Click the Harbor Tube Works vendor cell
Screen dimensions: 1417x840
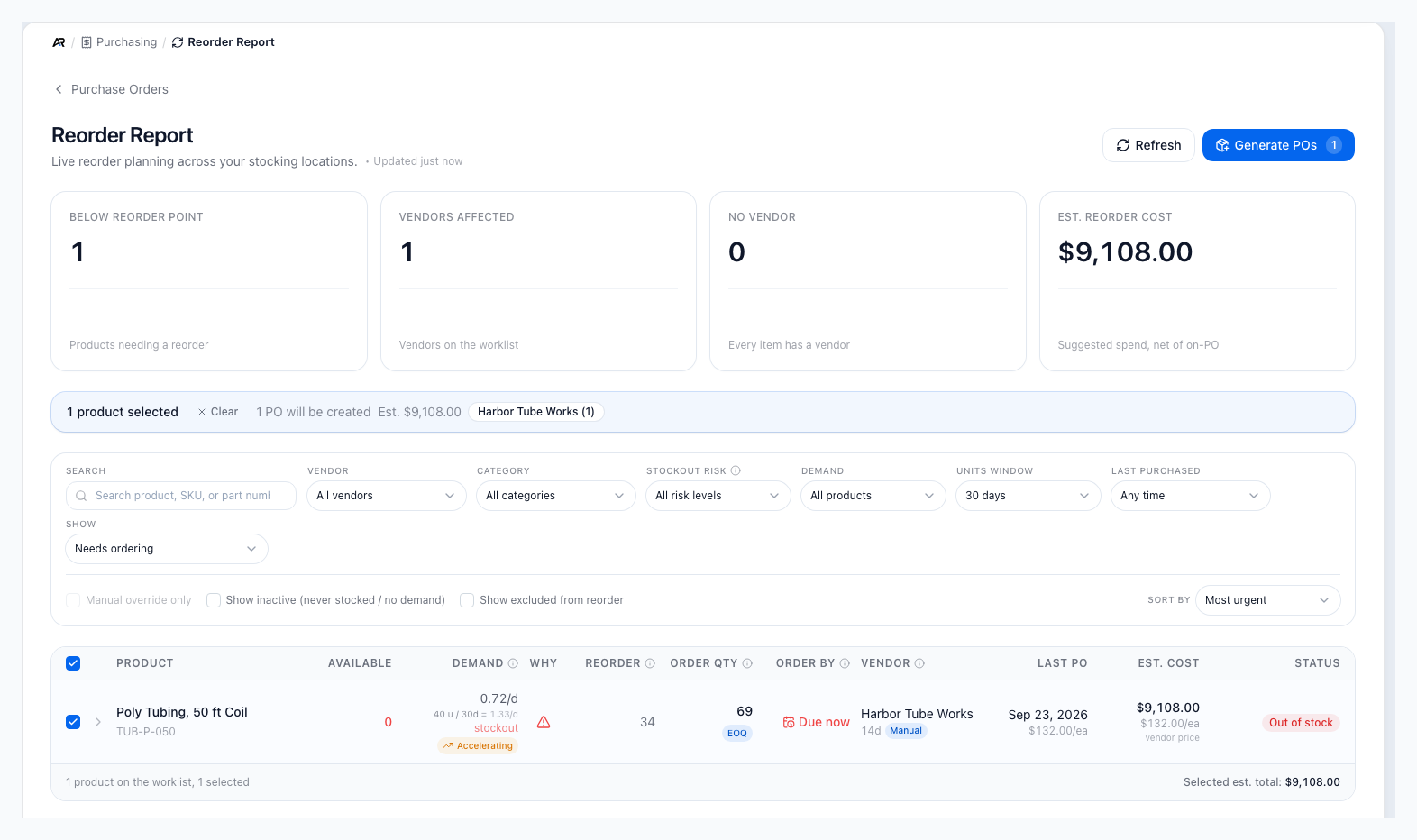[917, 714]
